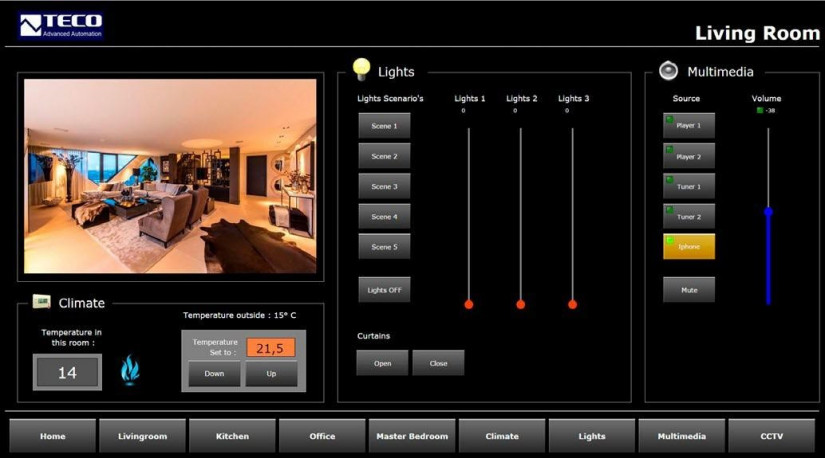Activate lighting Scene 4
This screenshot has height=458, width=825.
click(384, 217)
